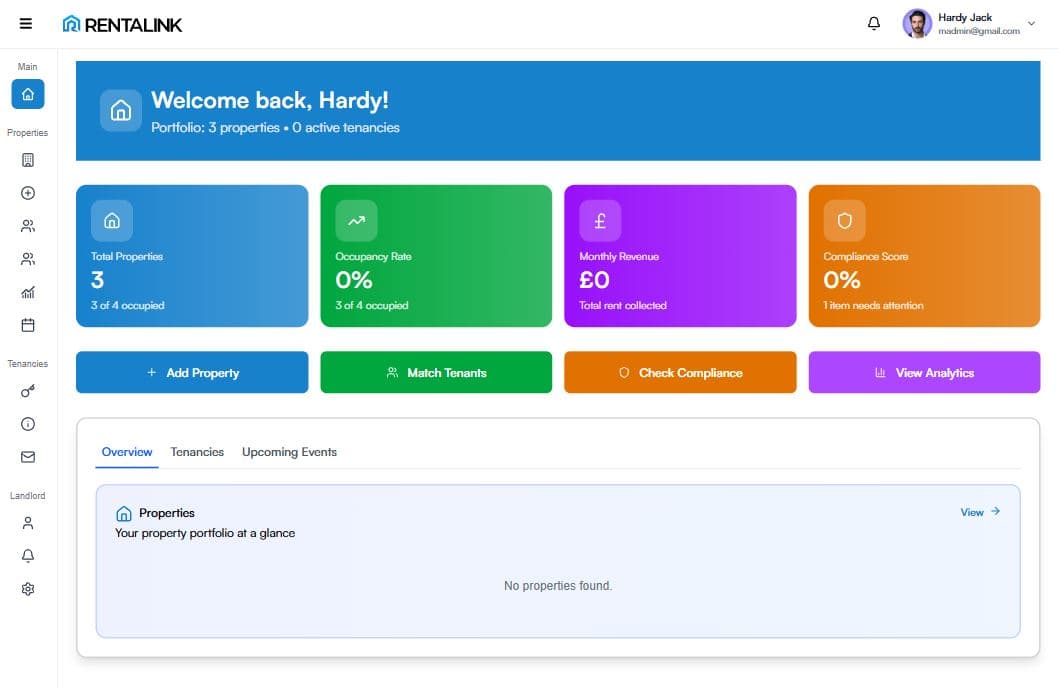Open the settings gear icon in sidebar
The width and height of the screenshot is (1058, 689).
[x=28, y=589]
